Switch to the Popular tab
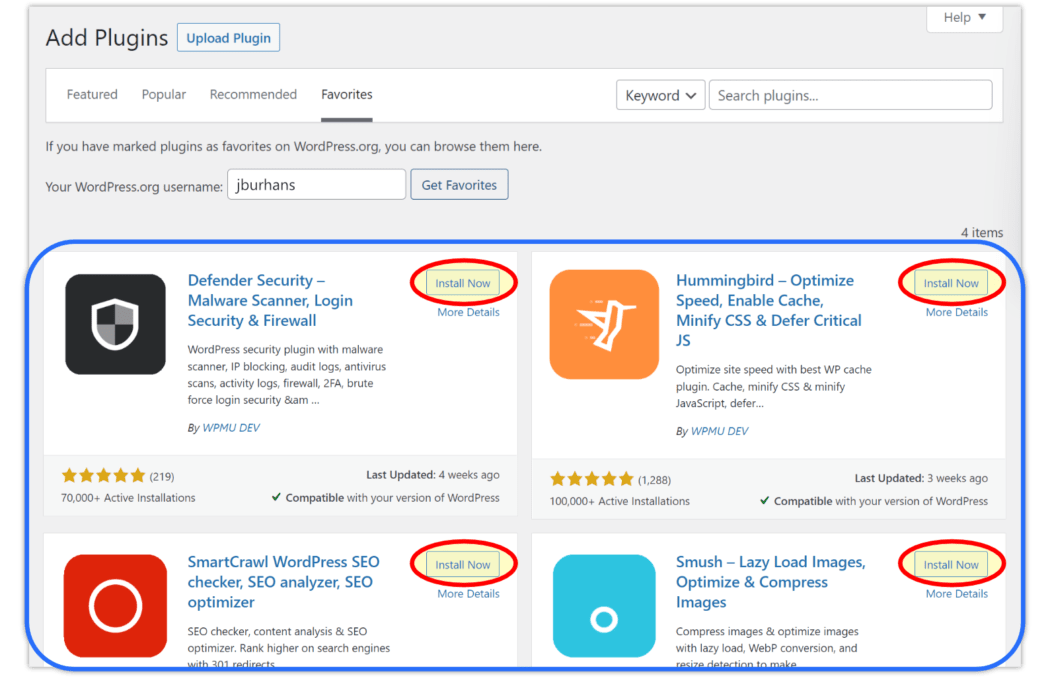Image resolution: width=1050 pixels, height=696 pixels. click(163, 94)
